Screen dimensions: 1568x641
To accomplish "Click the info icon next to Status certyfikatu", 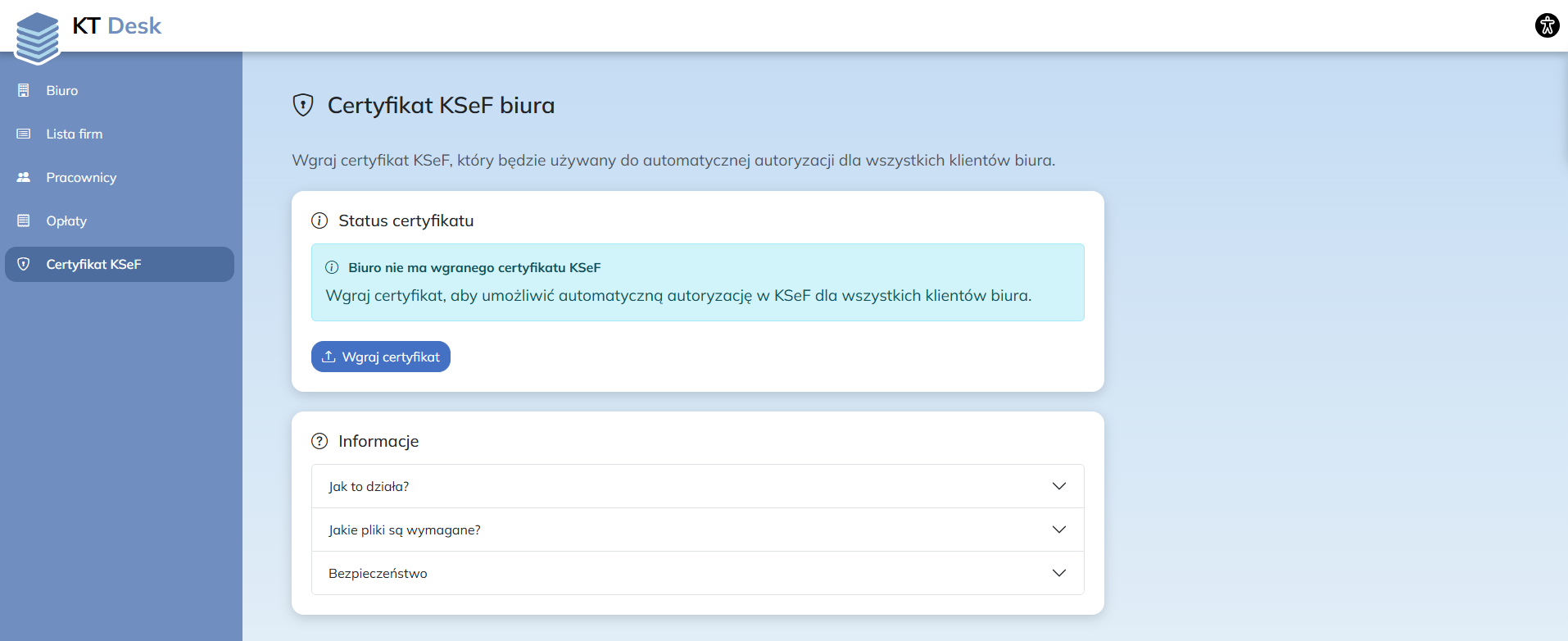I will (x=319, y=220).
